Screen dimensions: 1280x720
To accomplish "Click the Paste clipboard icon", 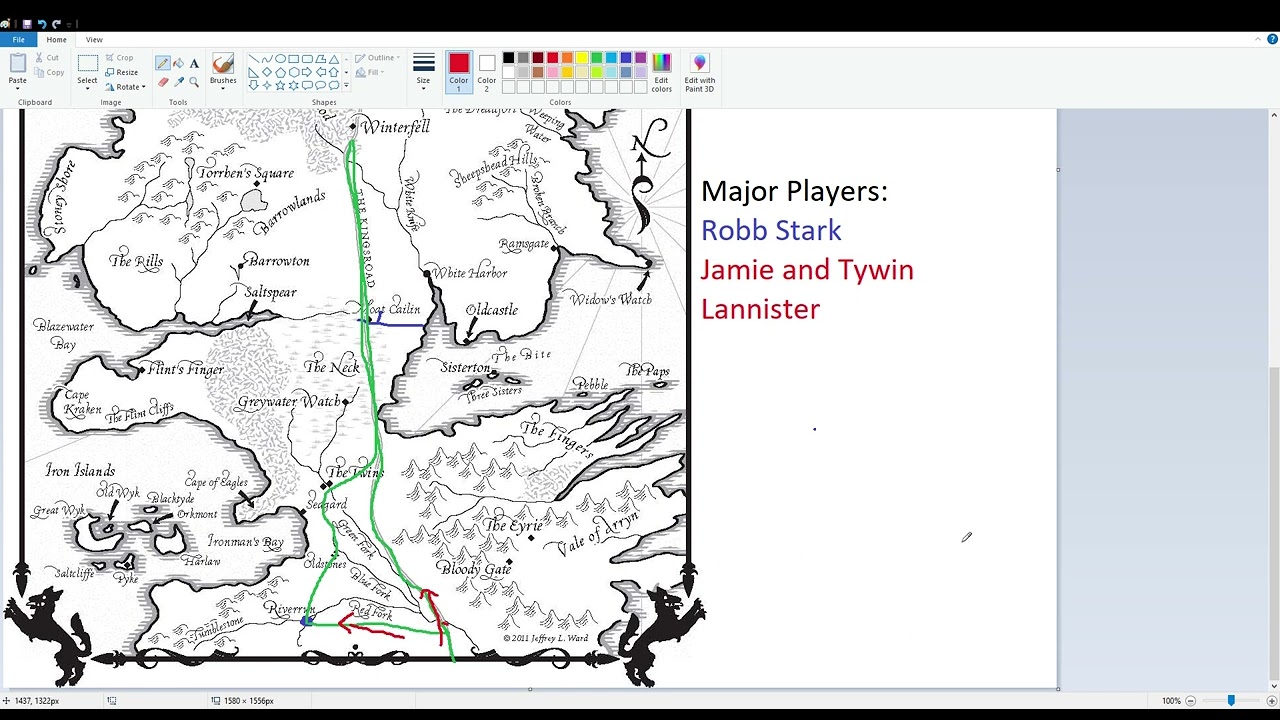I will coord(17,62).
